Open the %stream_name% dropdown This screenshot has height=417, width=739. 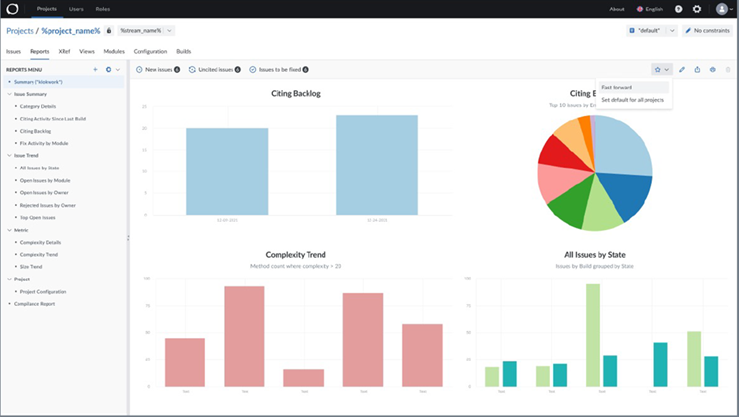click(x=146, y=31)
